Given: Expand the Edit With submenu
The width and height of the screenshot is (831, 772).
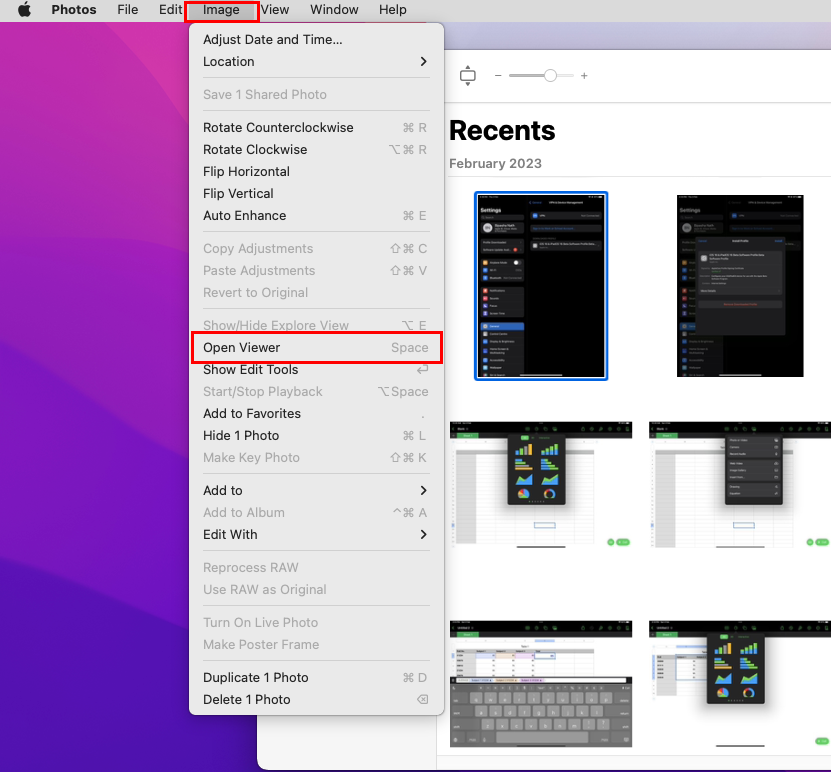Looking at the screenshot, I should 316,535.
